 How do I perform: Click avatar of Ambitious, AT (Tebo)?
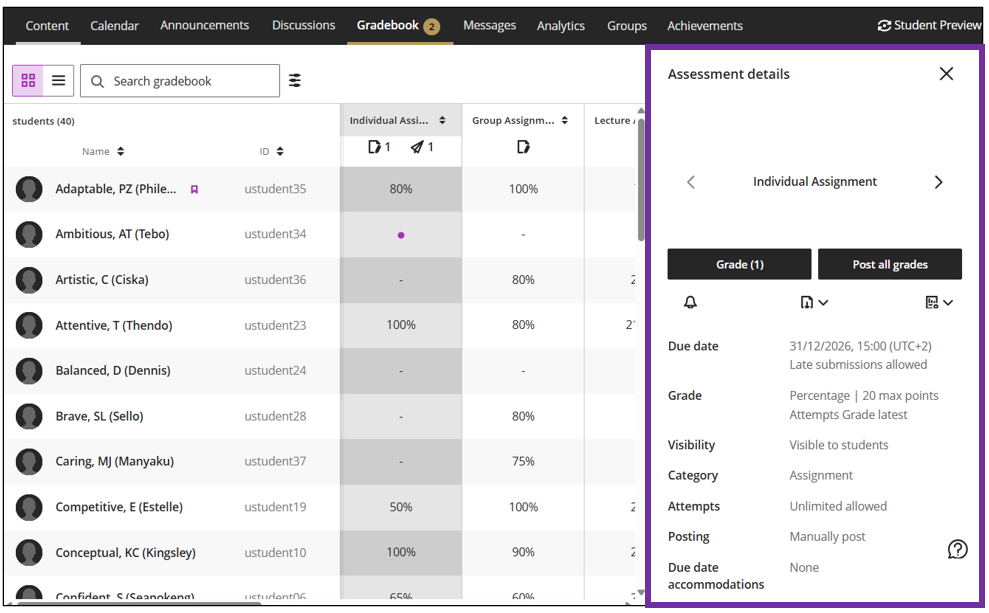point(29,234)
